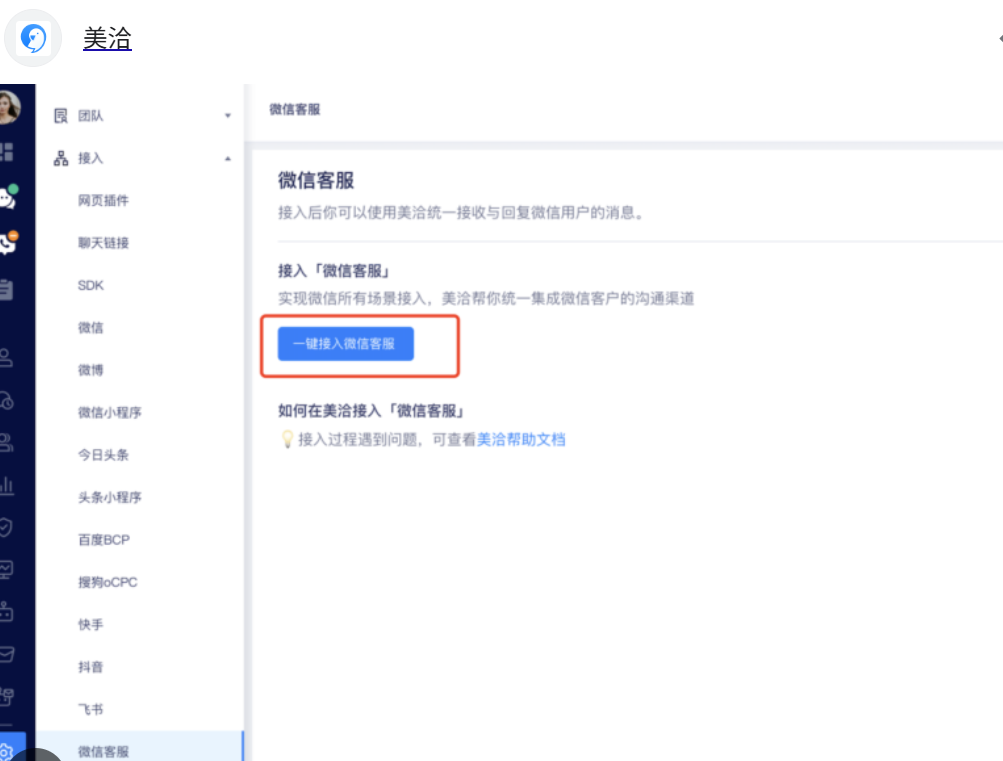Open the phone call icon with orange badge
Screen dimensions: 1003x761
[x=8, y=243]
